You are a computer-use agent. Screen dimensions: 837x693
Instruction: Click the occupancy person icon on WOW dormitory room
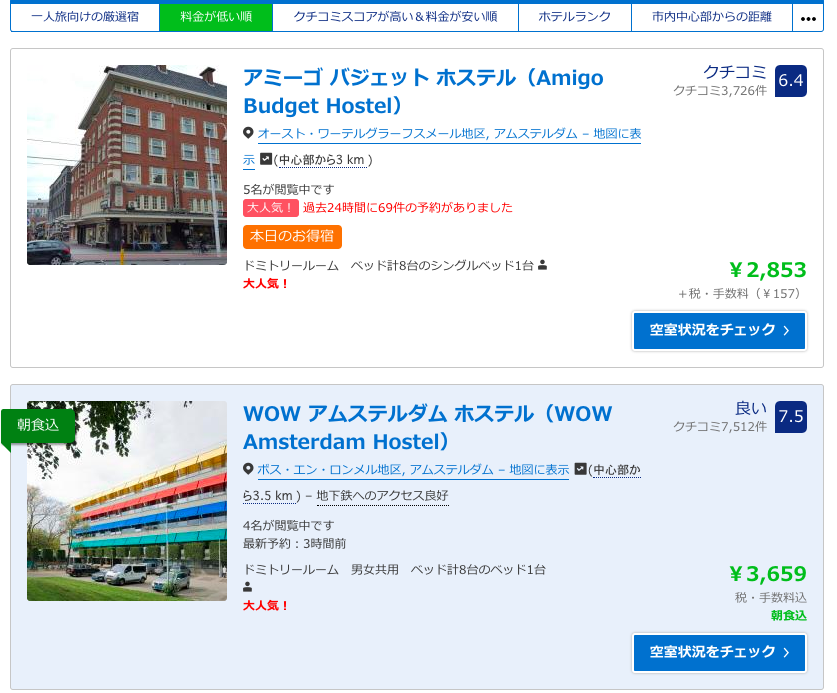pos(247,587)
